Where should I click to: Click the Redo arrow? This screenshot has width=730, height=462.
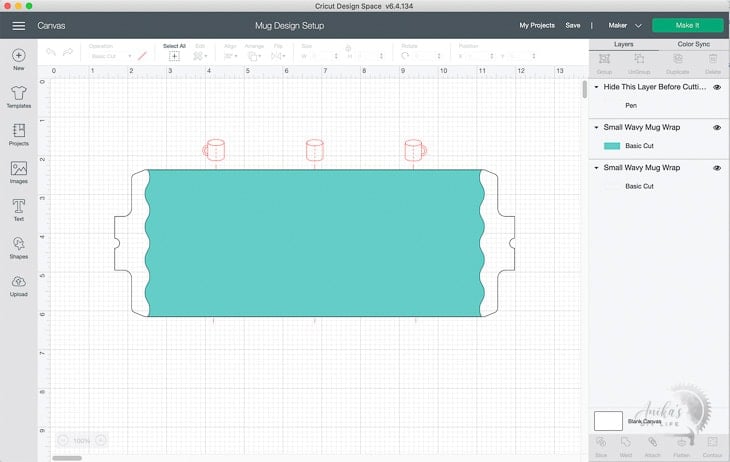tap(68, 52)
